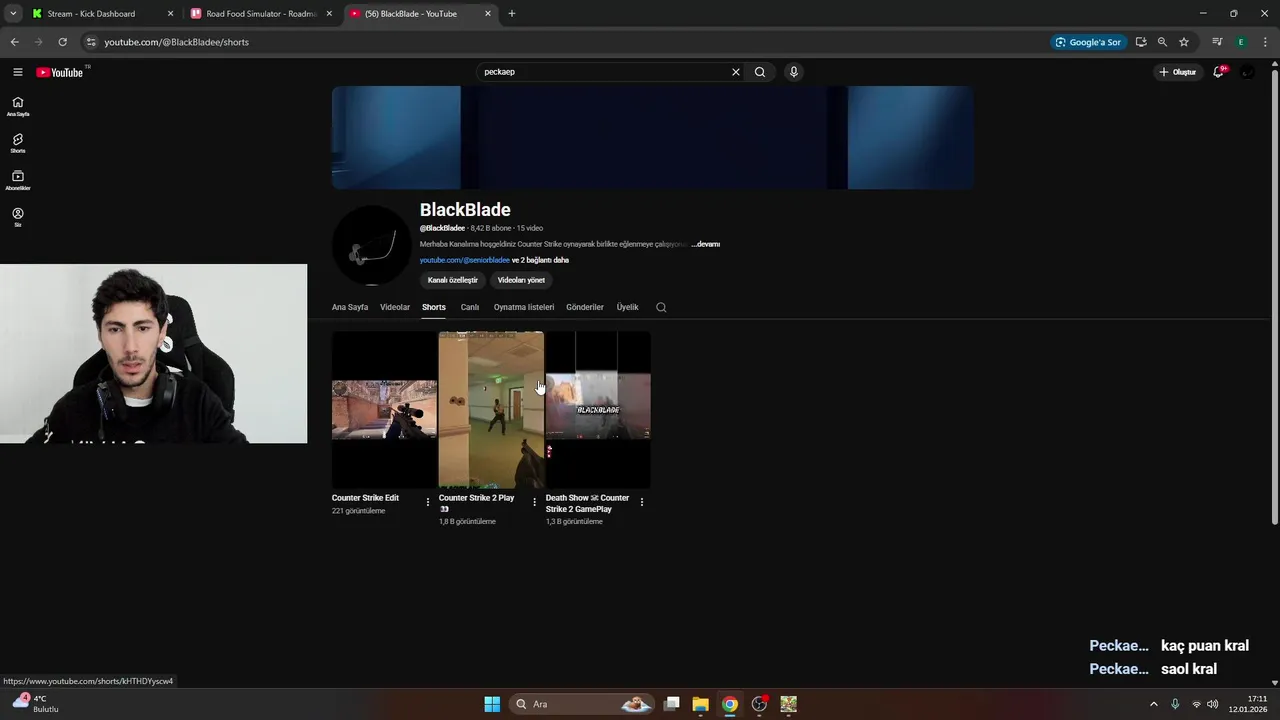Open the Counter Strike 2 Play thumbnail
The width and height of the screenshot is (1280, 720).
coord(491,409)
